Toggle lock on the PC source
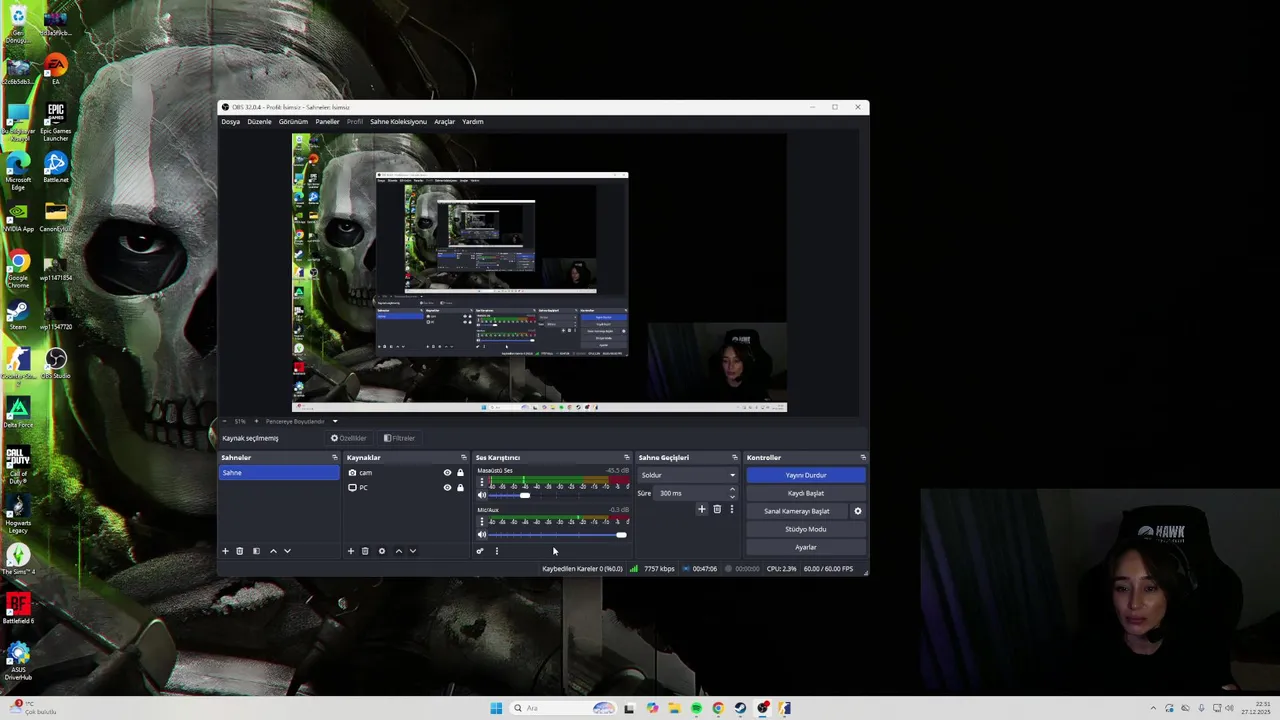 pos(460,488)
